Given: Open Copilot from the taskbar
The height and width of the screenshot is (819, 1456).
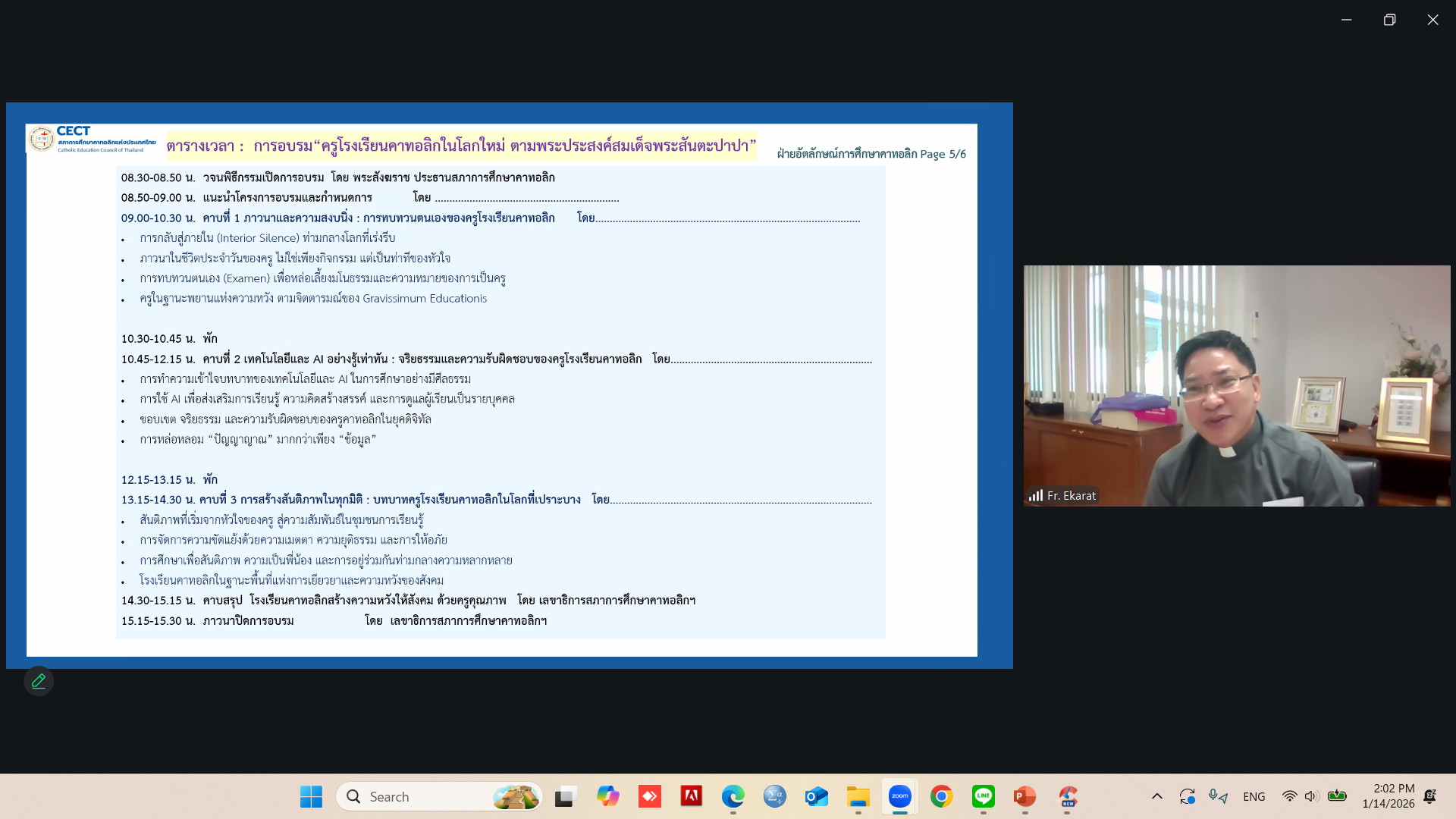Looking at the screenshot, I should [x=607, y=796].
